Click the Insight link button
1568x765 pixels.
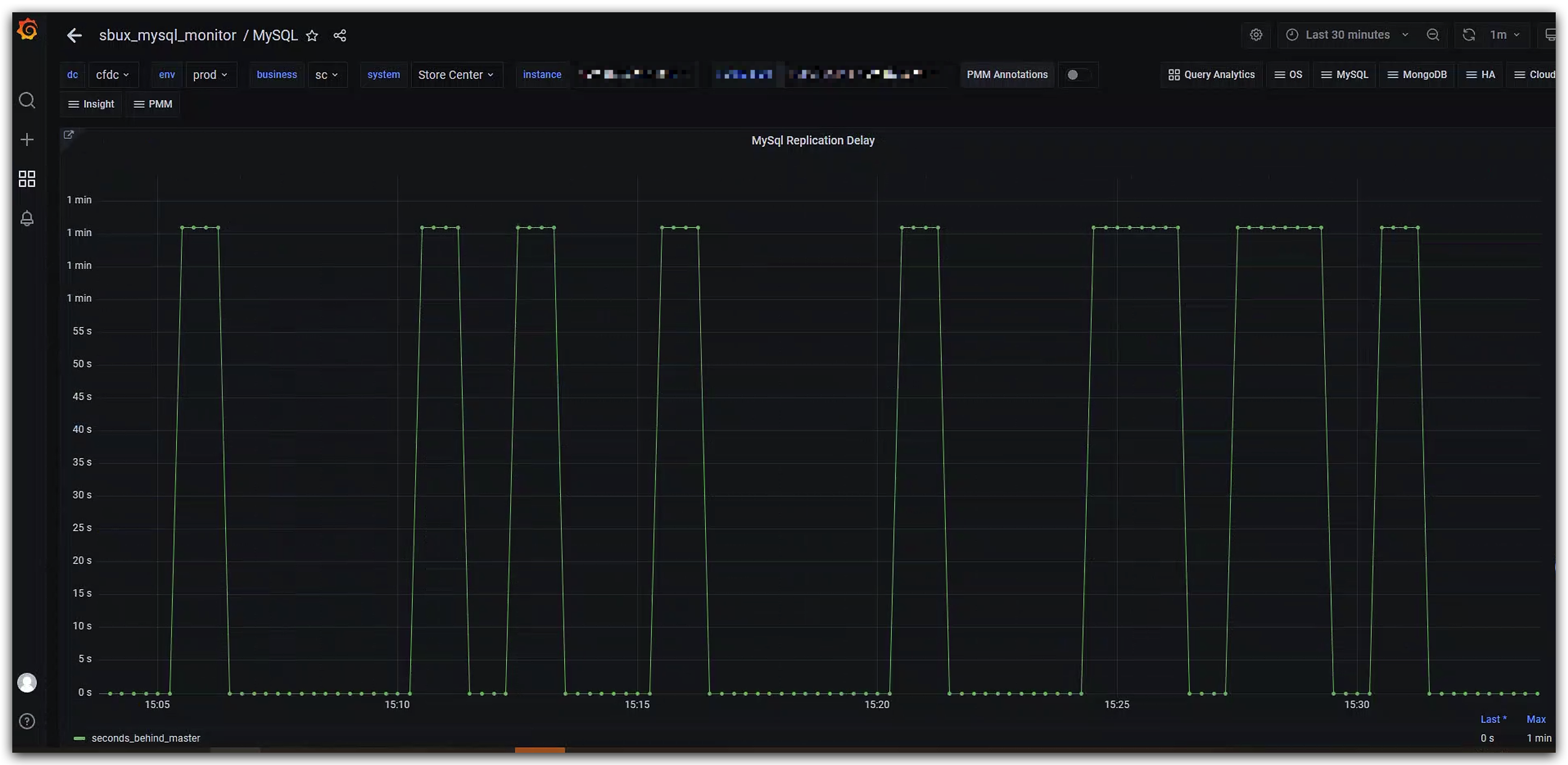coord(91,104)
